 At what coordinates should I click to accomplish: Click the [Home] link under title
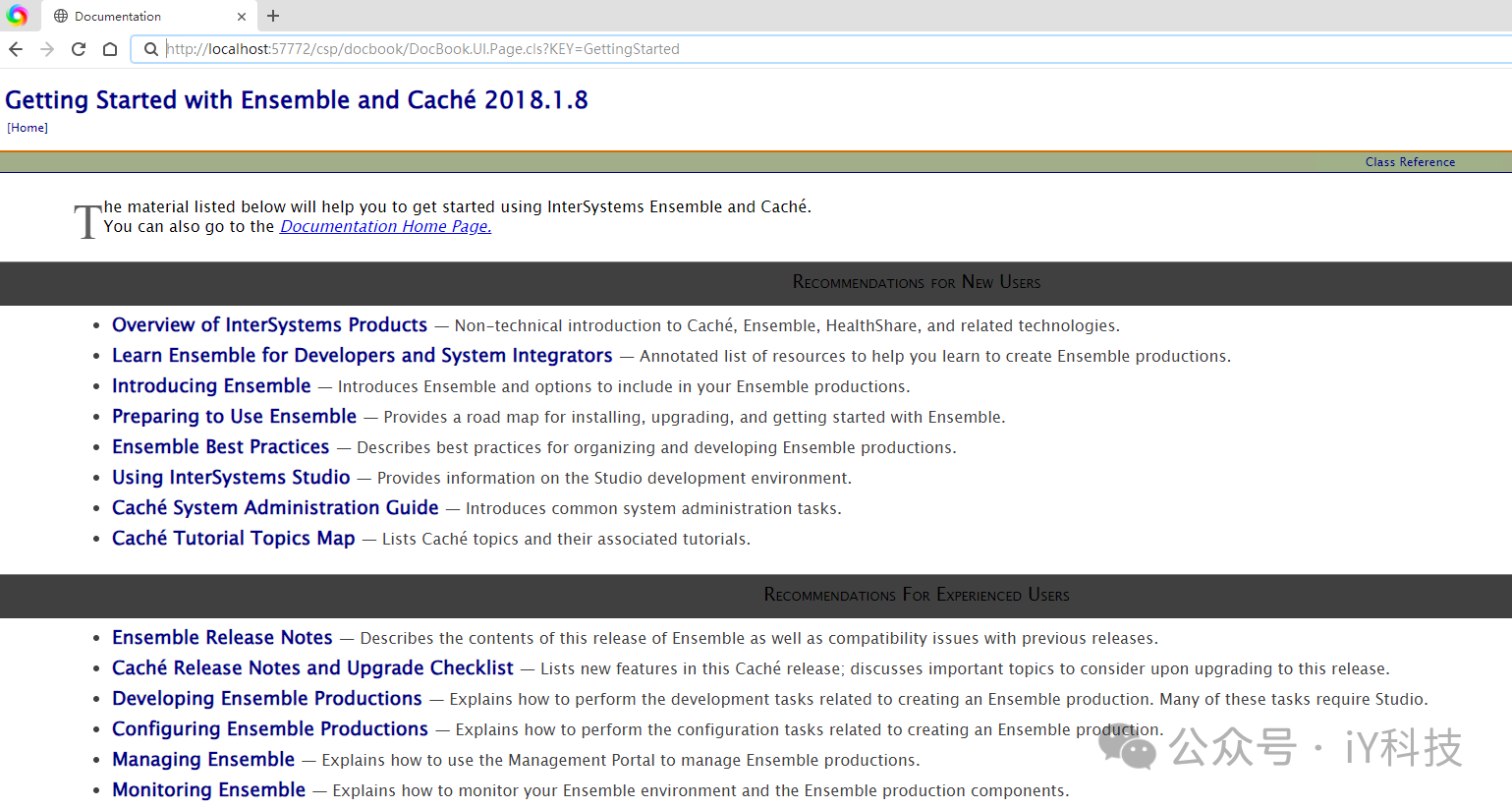tap(28, 128)
